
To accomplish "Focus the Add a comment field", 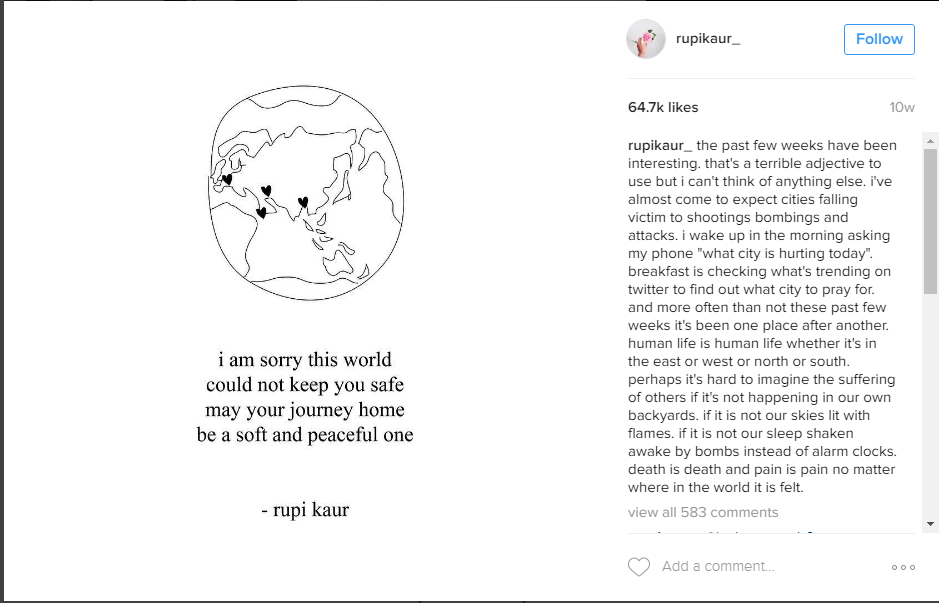I will 760,566.
